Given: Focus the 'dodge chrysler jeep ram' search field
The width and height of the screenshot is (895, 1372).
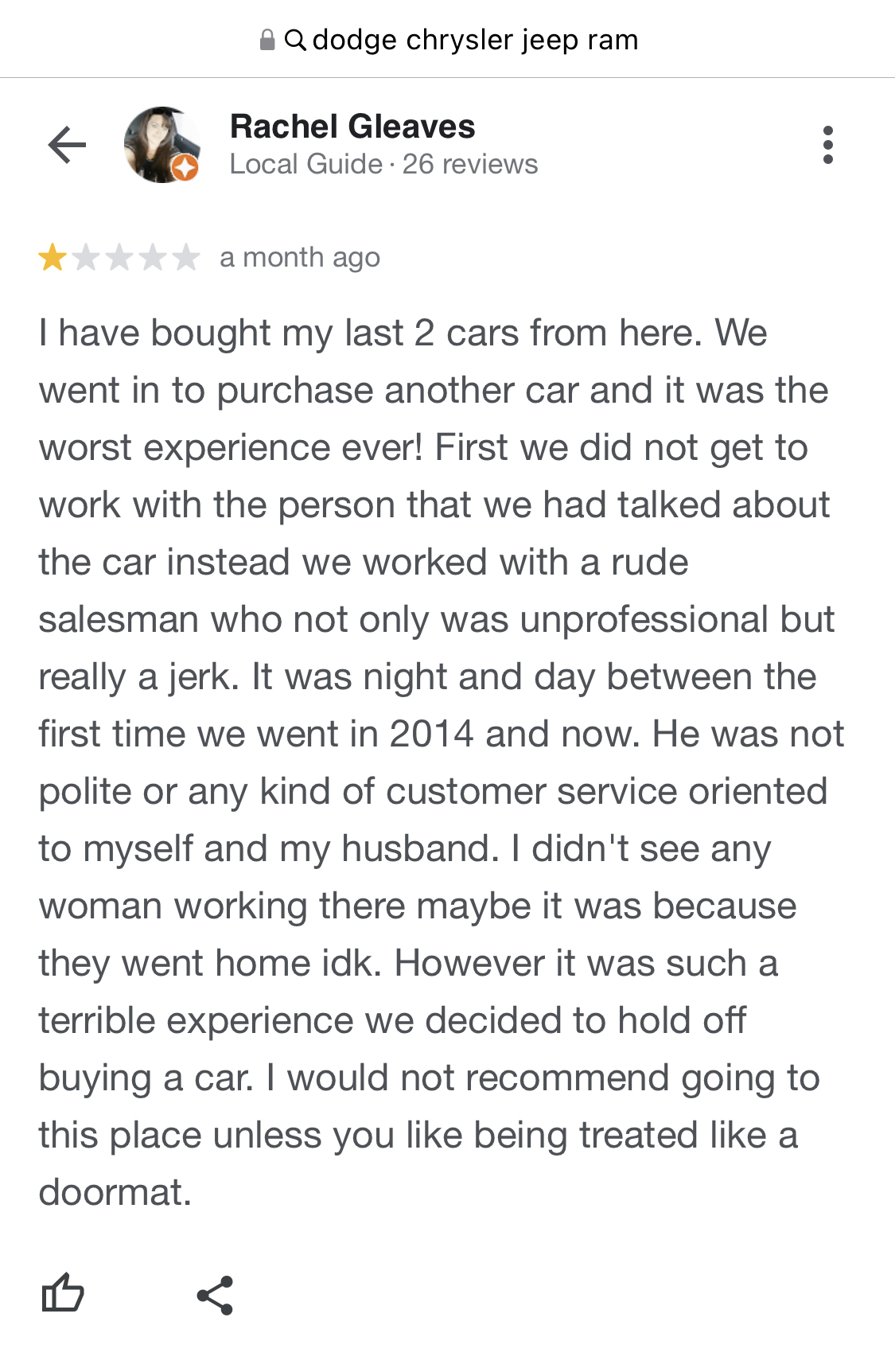Looking at the screenshot, I should (448, 39).
